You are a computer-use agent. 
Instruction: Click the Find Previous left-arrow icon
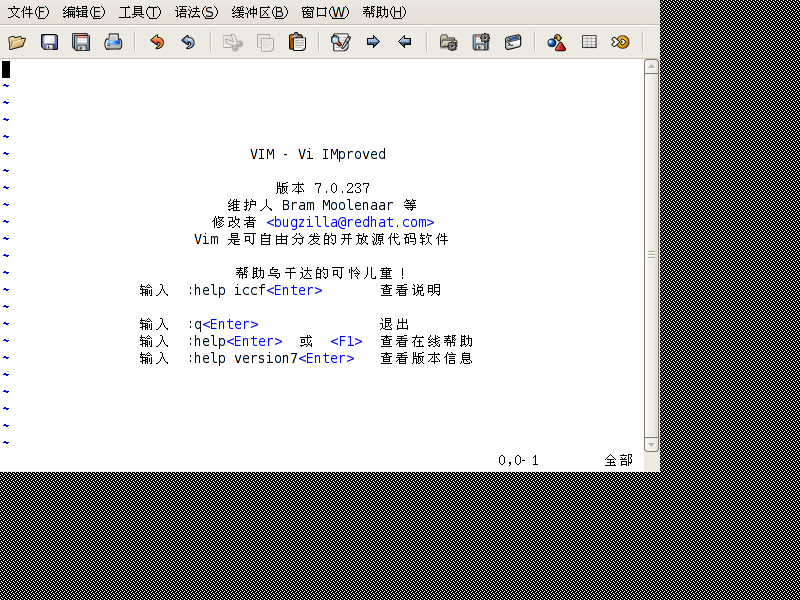[405, 42]
